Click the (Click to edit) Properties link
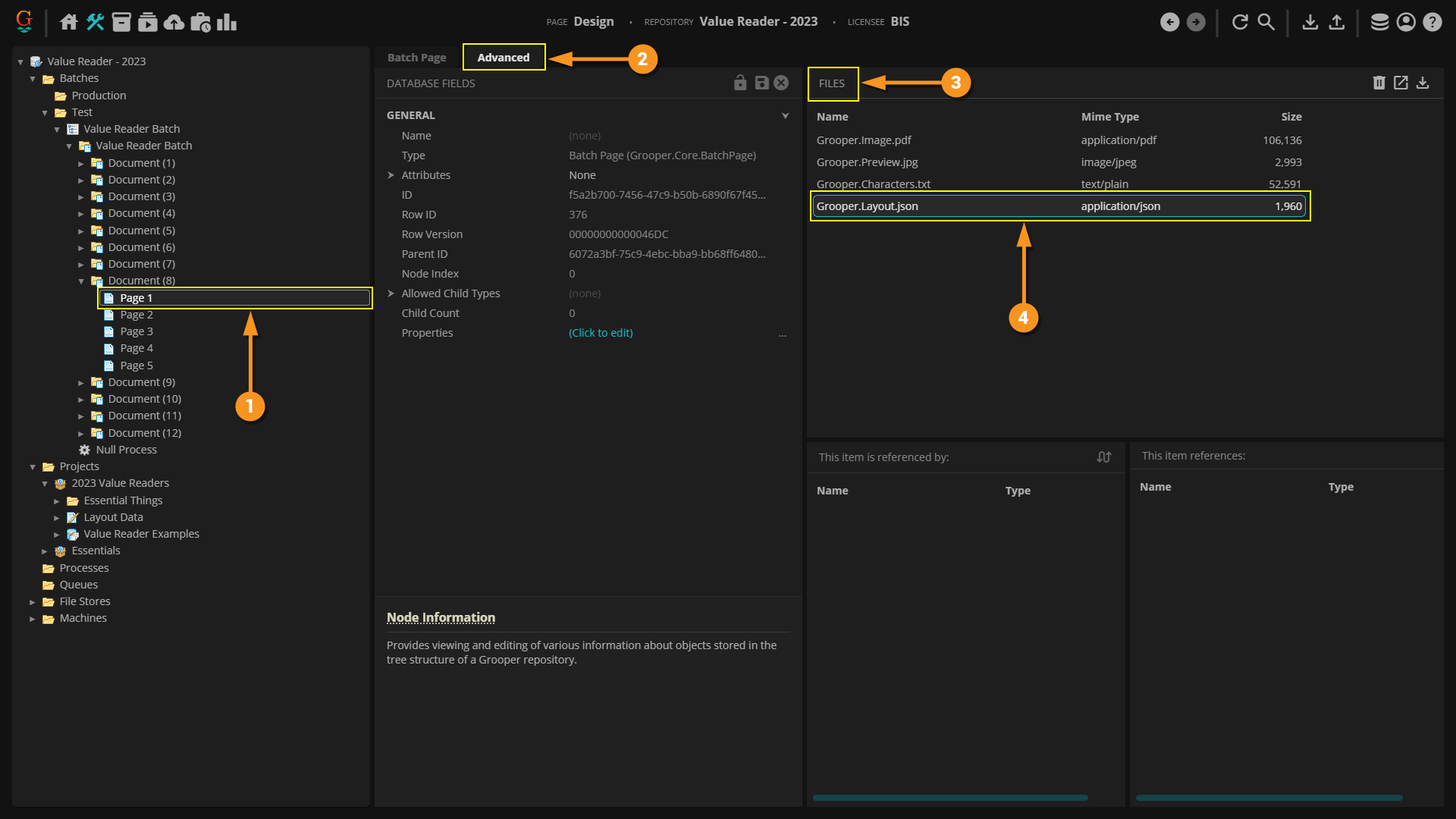The height and width of the screenshot is (819, 1456). [601, 333]
